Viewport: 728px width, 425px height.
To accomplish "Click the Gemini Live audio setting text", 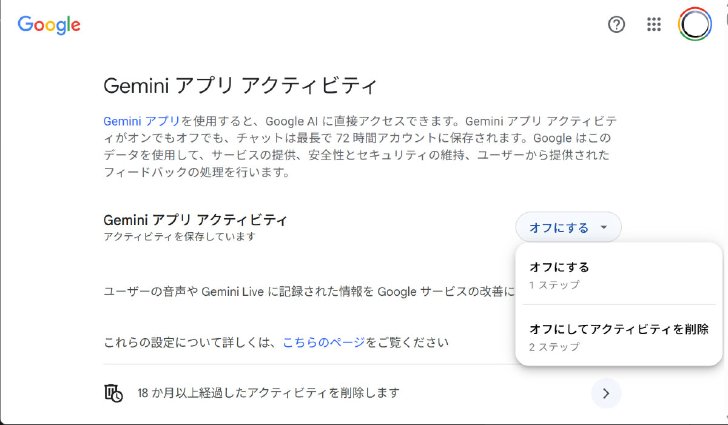I will [x=309, y=292].
